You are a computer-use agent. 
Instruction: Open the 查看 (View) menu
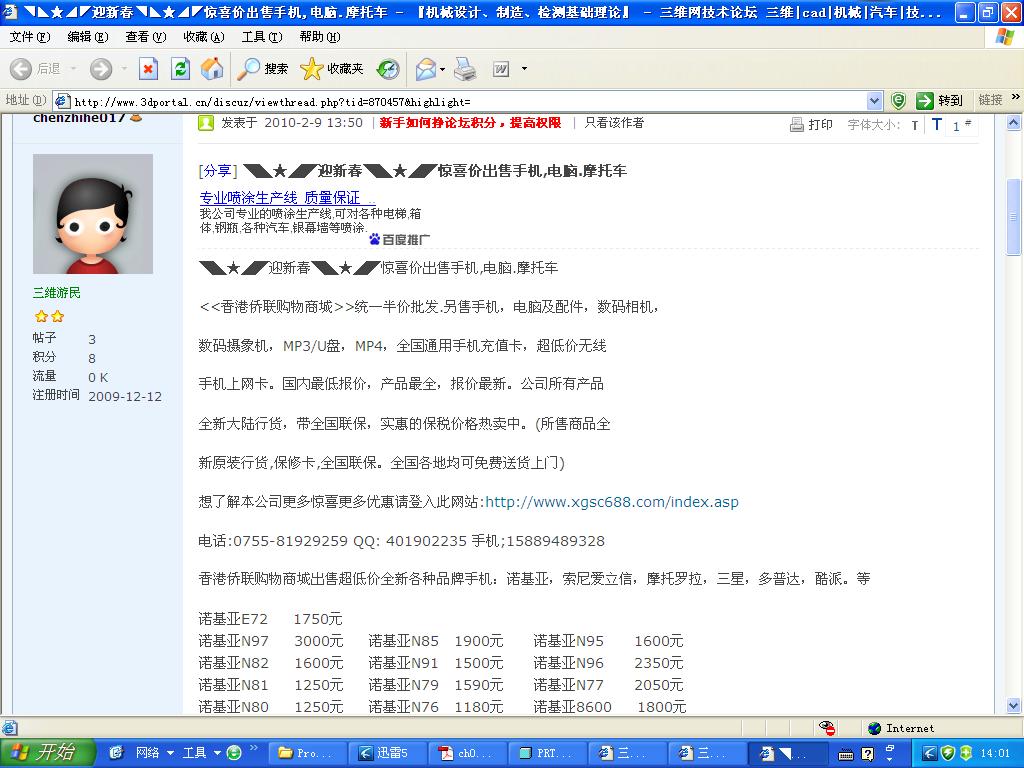coord(146,37)
